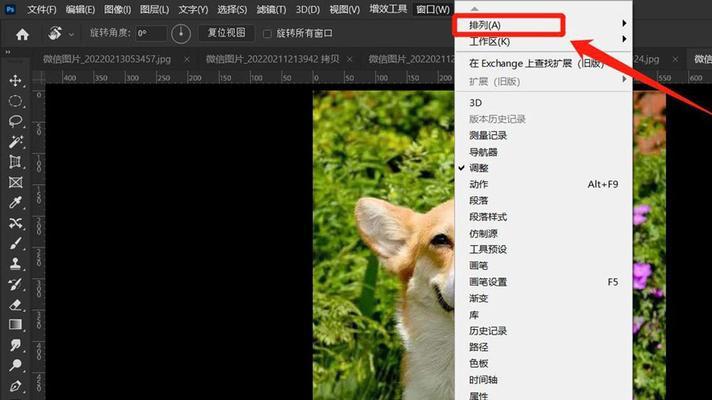Expand the tools panel double-arrow
This screenshot has width=712, height=400.
click(x=8, y=52)
